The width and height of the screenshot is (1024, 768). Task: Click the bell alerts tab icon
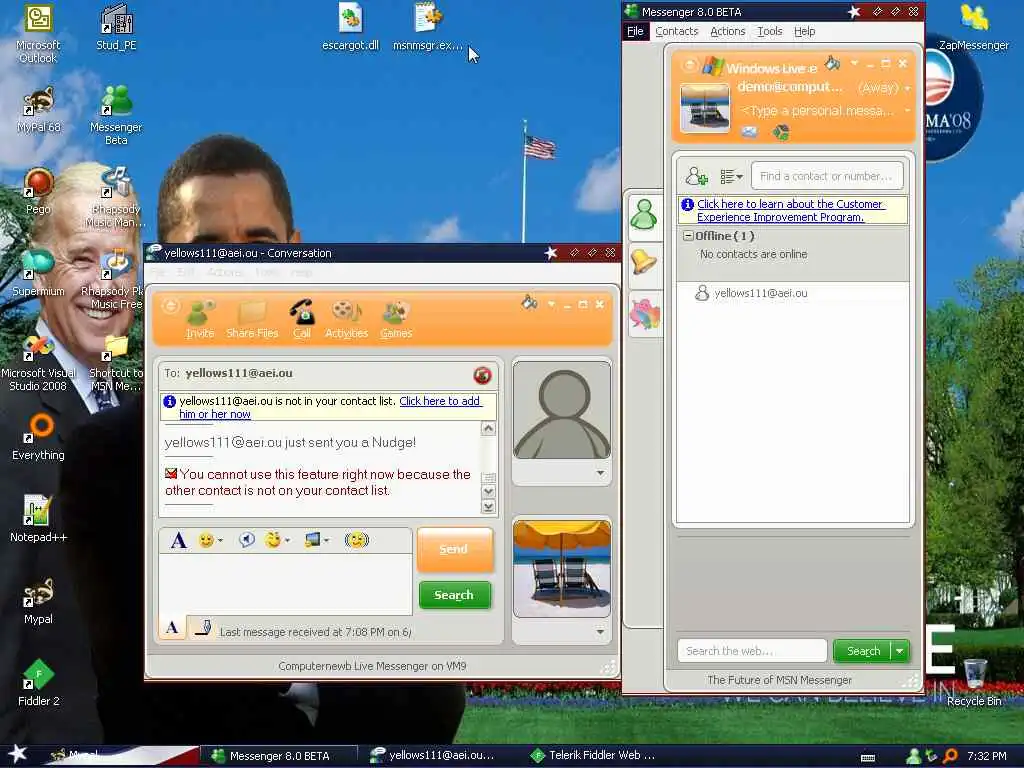click(644, 263)
